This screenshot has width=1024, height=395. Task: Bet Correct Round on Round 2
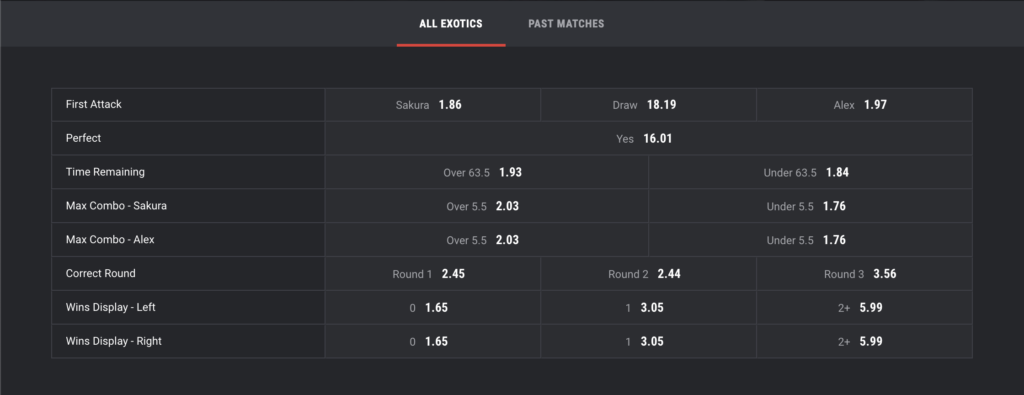(x=648, y=274)
